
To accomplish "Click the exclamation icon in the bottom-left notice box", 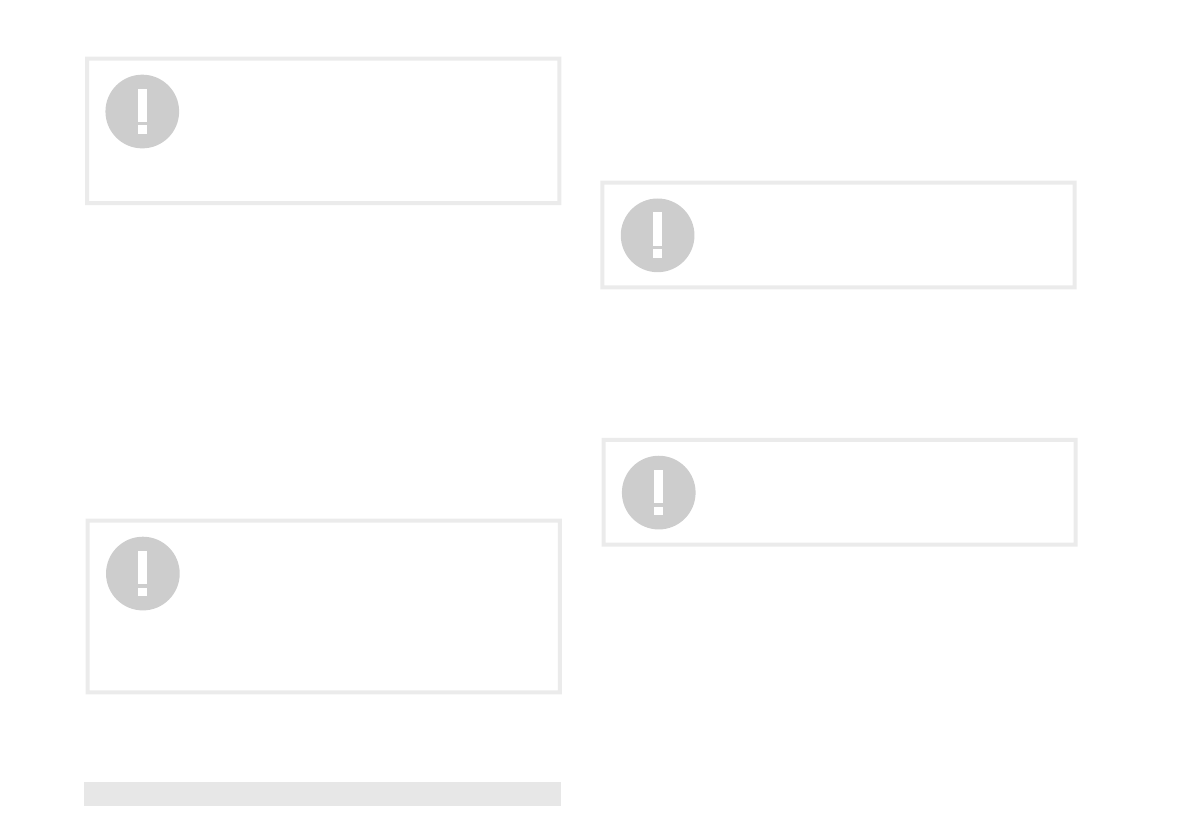I will pyautogui.click(x=143, y=573).
